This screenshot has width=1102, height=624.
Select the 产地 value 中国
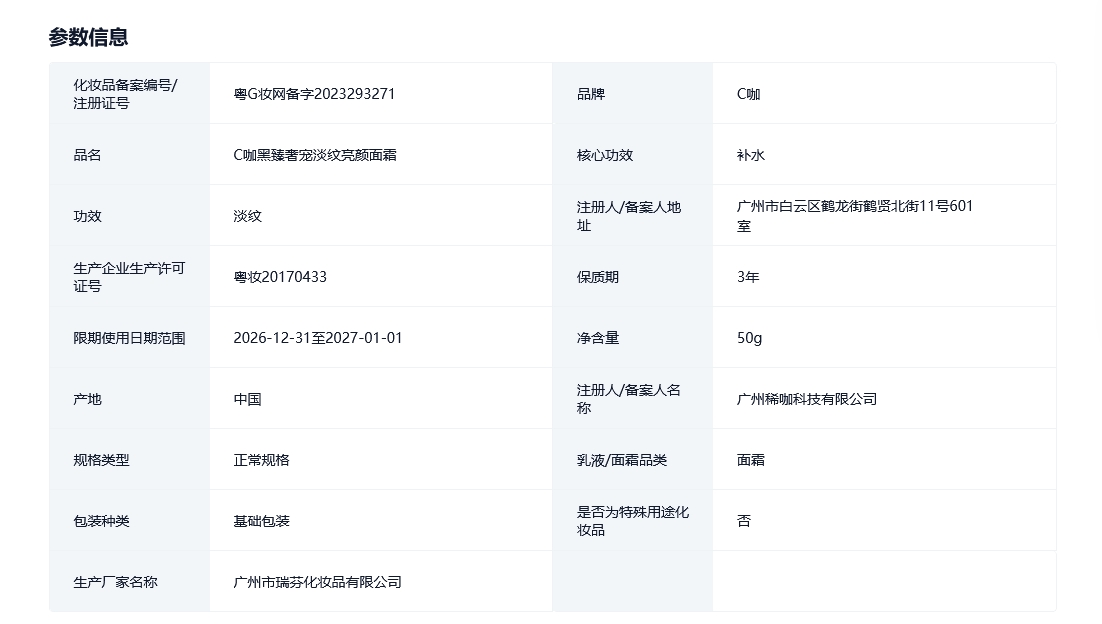247,399
